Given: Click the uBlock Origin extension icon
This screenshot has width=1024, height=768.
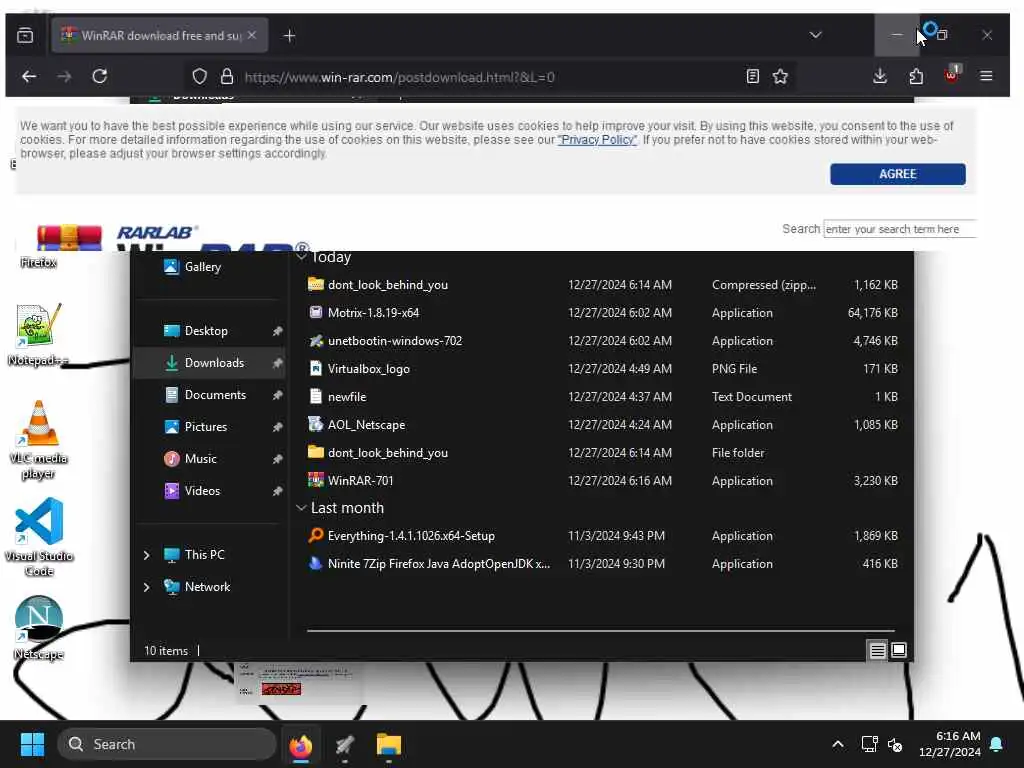Looking at the screenshot, I should 952,75.
